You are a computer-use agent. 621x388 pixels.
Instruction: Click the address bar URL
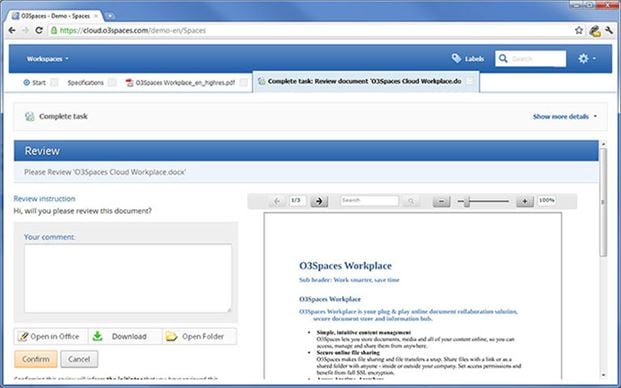[133, 30]
